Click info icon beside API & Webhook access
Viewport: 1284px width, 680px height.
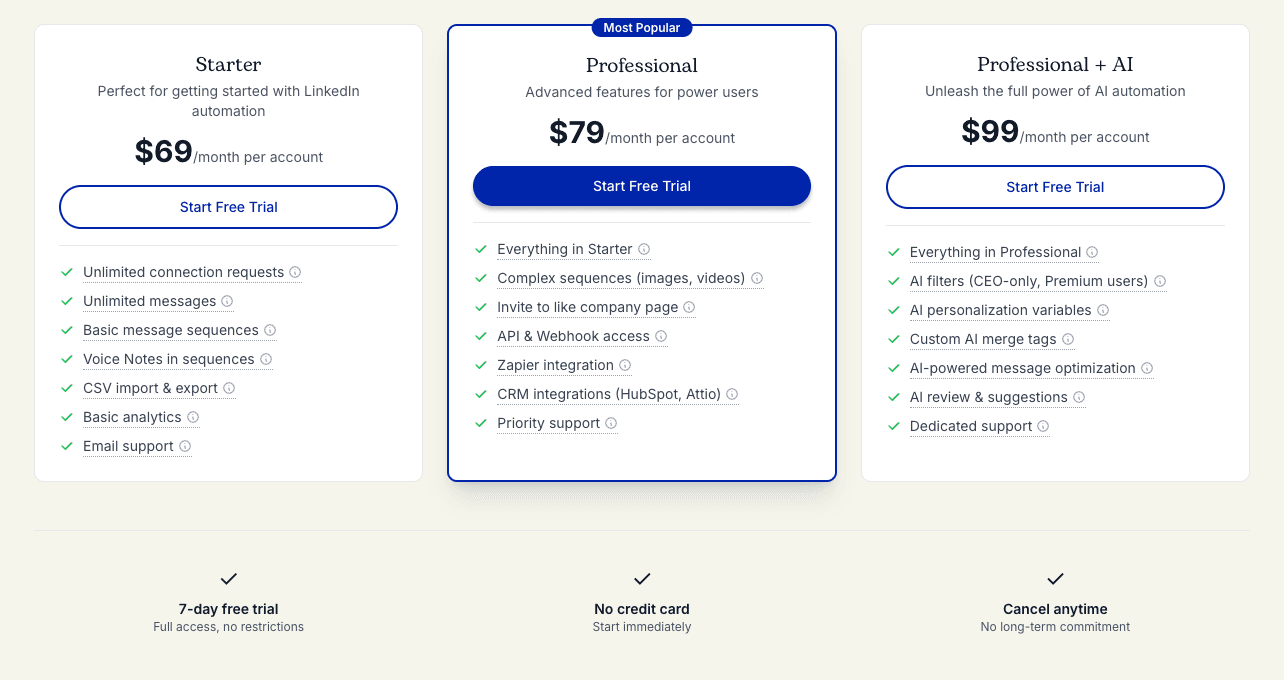click(x=661, y=336)
